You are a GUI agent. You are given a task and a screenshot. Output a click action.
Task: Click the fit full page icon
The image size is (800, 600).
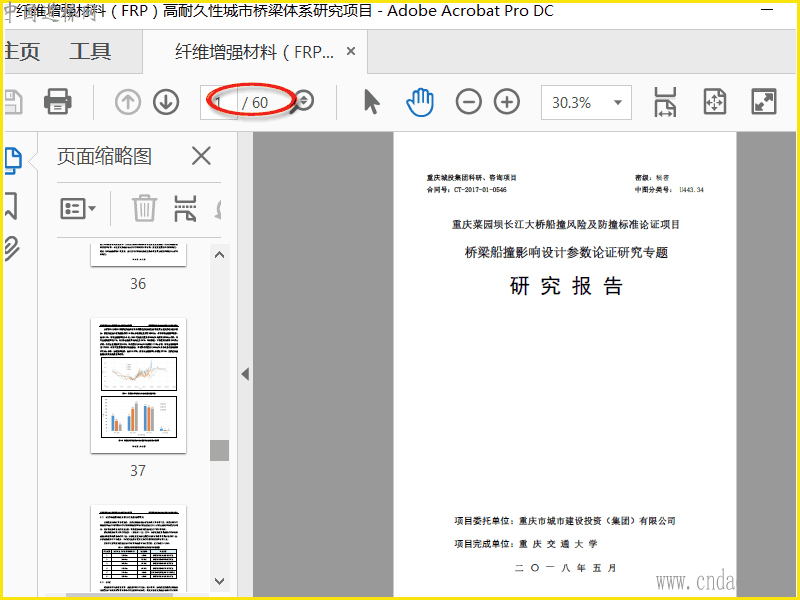coord(714,102)
